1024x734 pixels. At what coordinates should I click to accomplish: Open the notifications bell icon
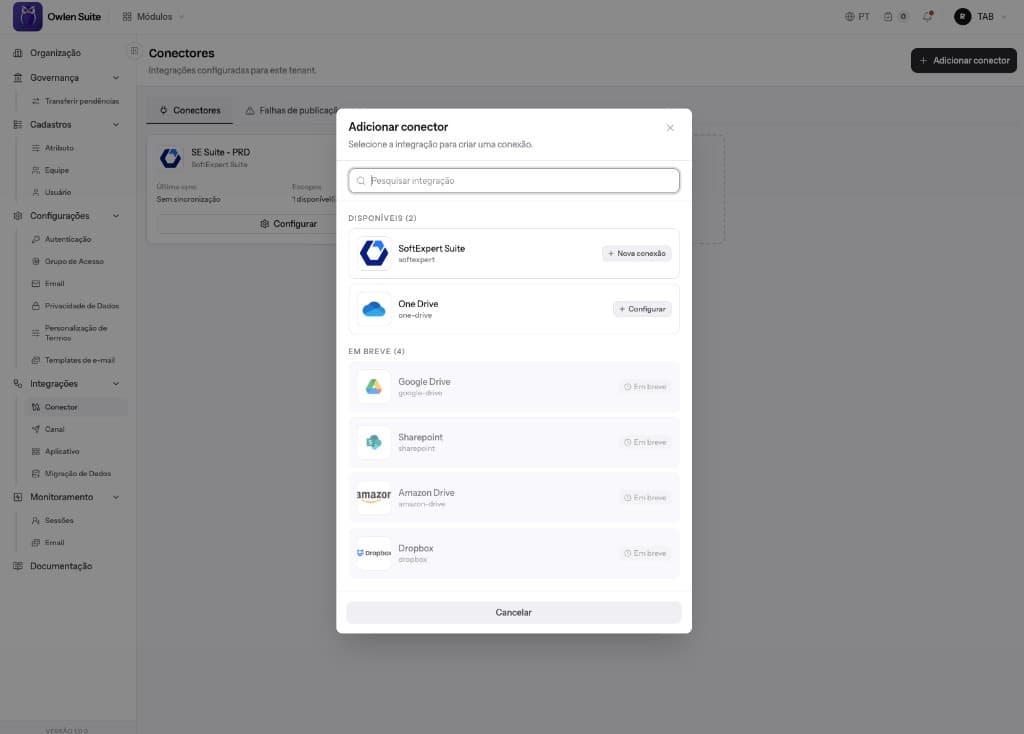pos(927,16)
